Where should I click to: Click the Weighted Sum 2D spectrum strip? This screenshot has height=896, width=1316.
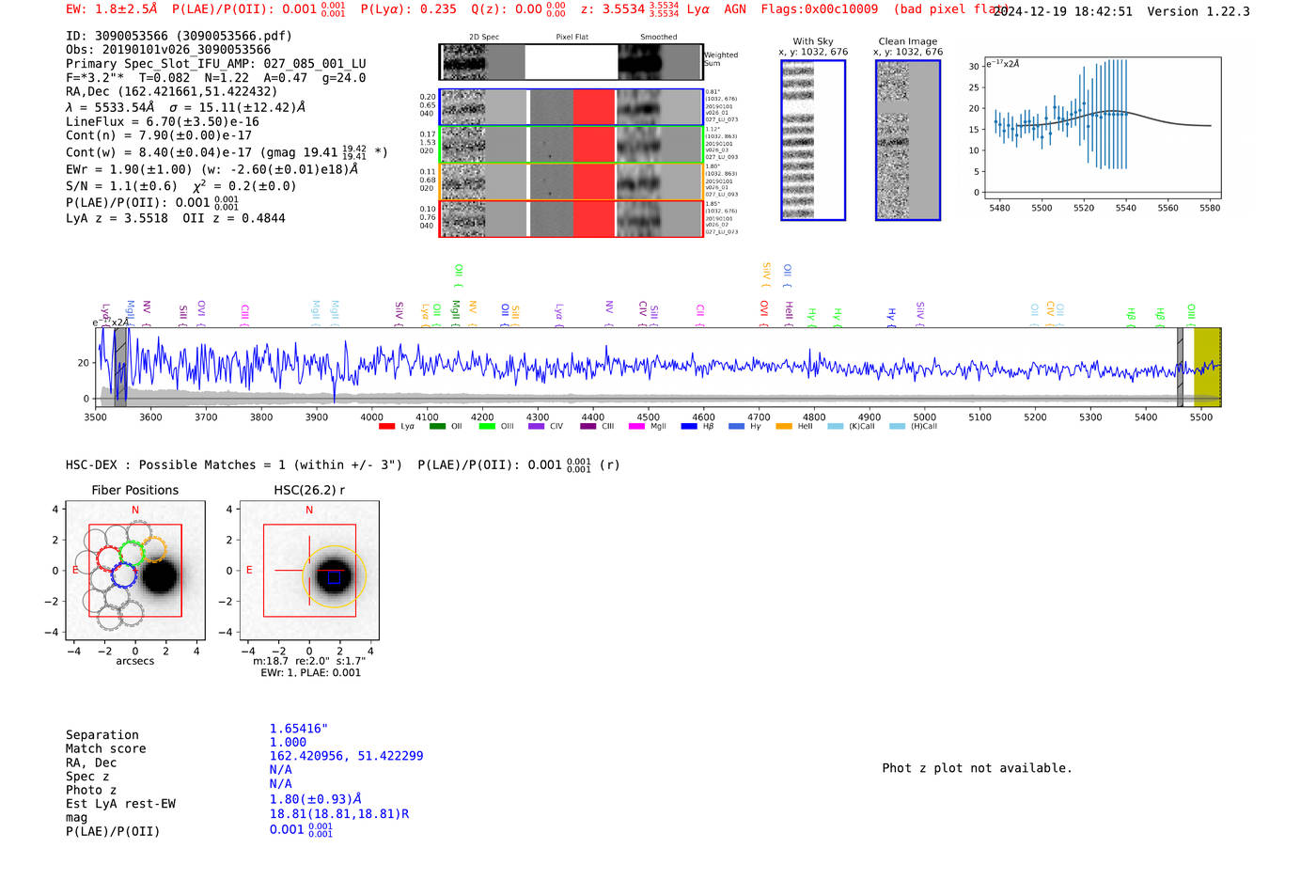[571, 62]
